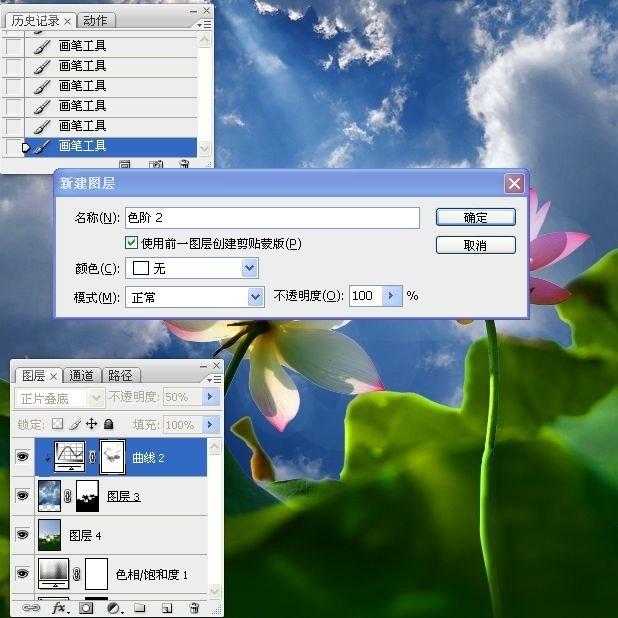618x618 pixels.
Task: Toggle history brush source box of highlighted state
Action: click(13, 147)
